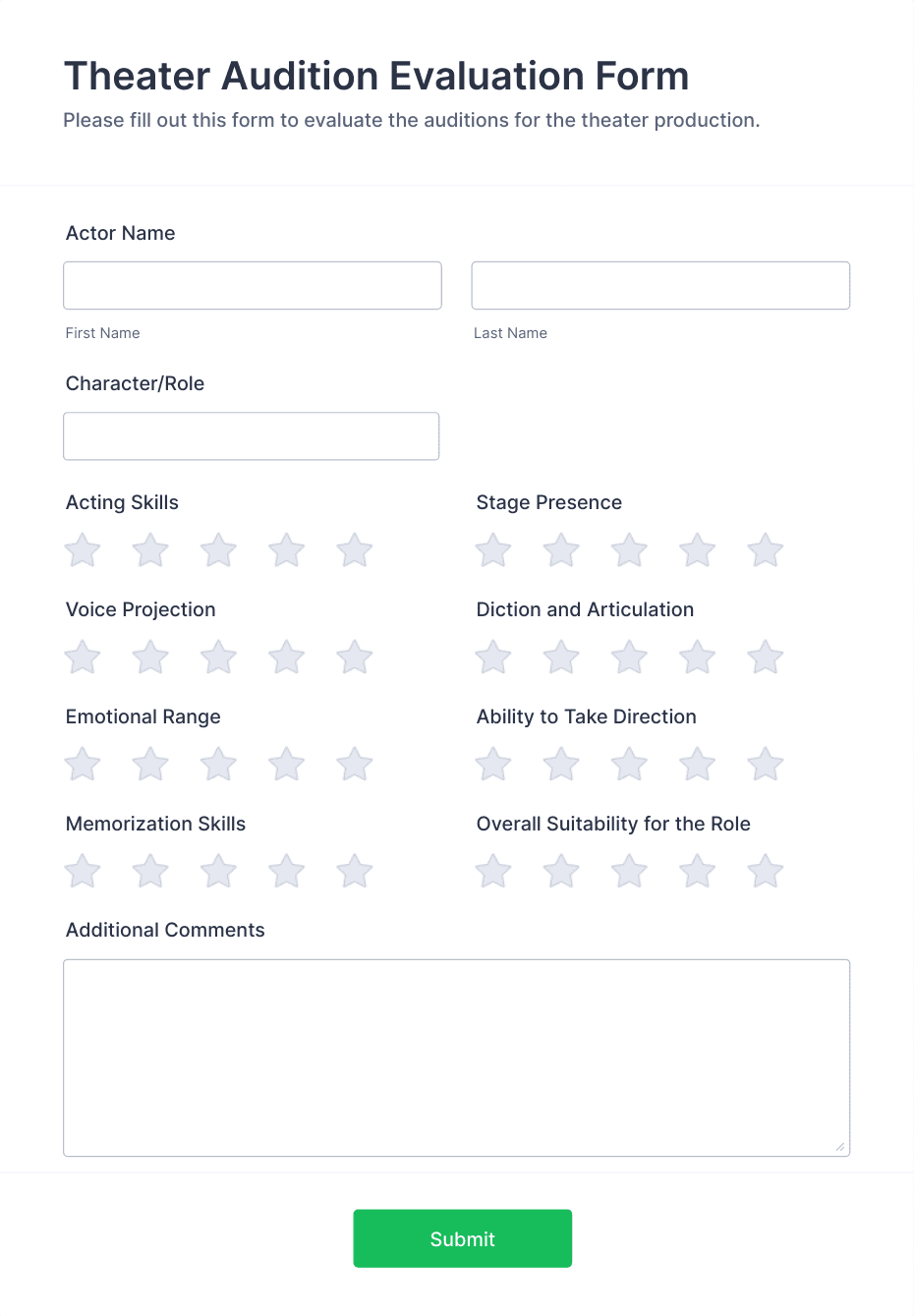Give Ability to Take Direction five stars

[x=765, y=764]
